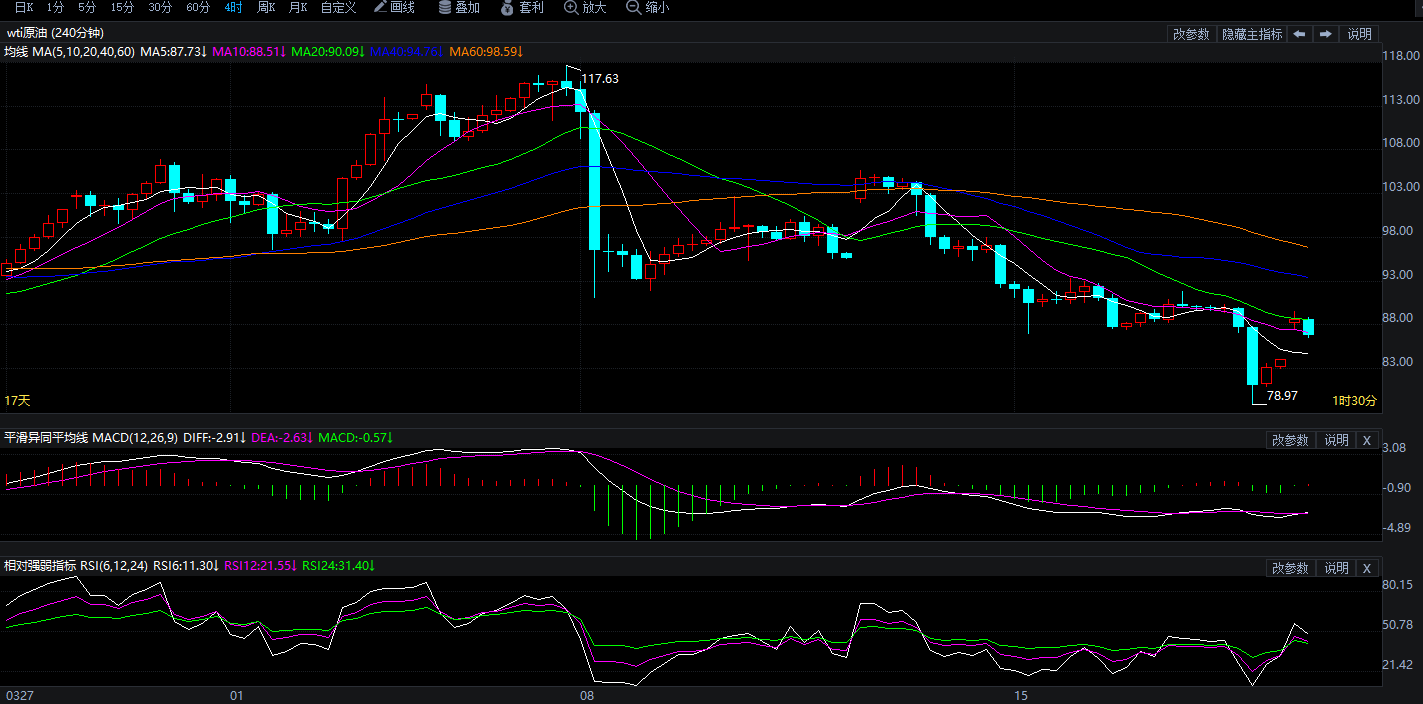
Task: Switch to the 60分 timeframe
Action: (x=198, y=8)
